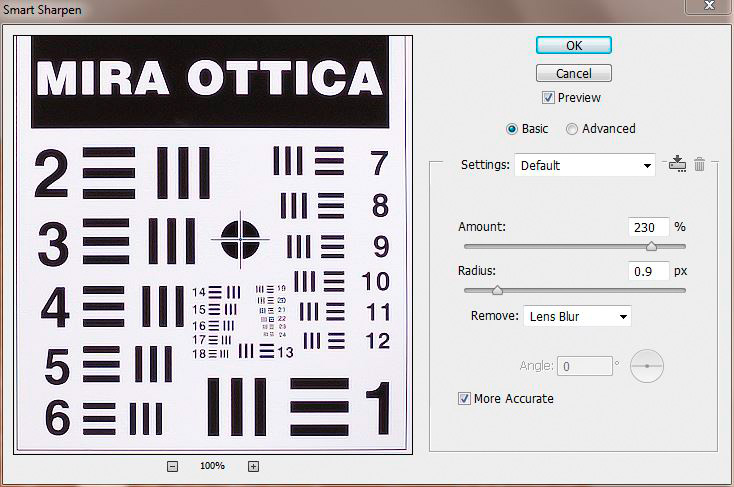This screenshot has height=487, width=734.
Task: Close the Smart Sharpen dialog
Action: 709,6
